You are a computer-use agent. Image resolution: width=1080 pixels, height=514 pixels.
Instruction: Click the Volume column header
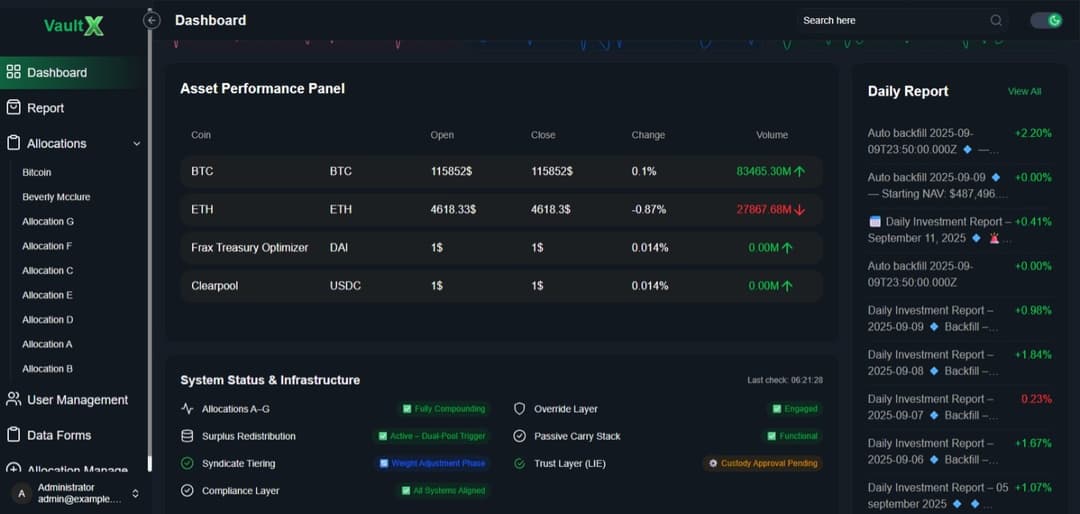coord(772,135)
